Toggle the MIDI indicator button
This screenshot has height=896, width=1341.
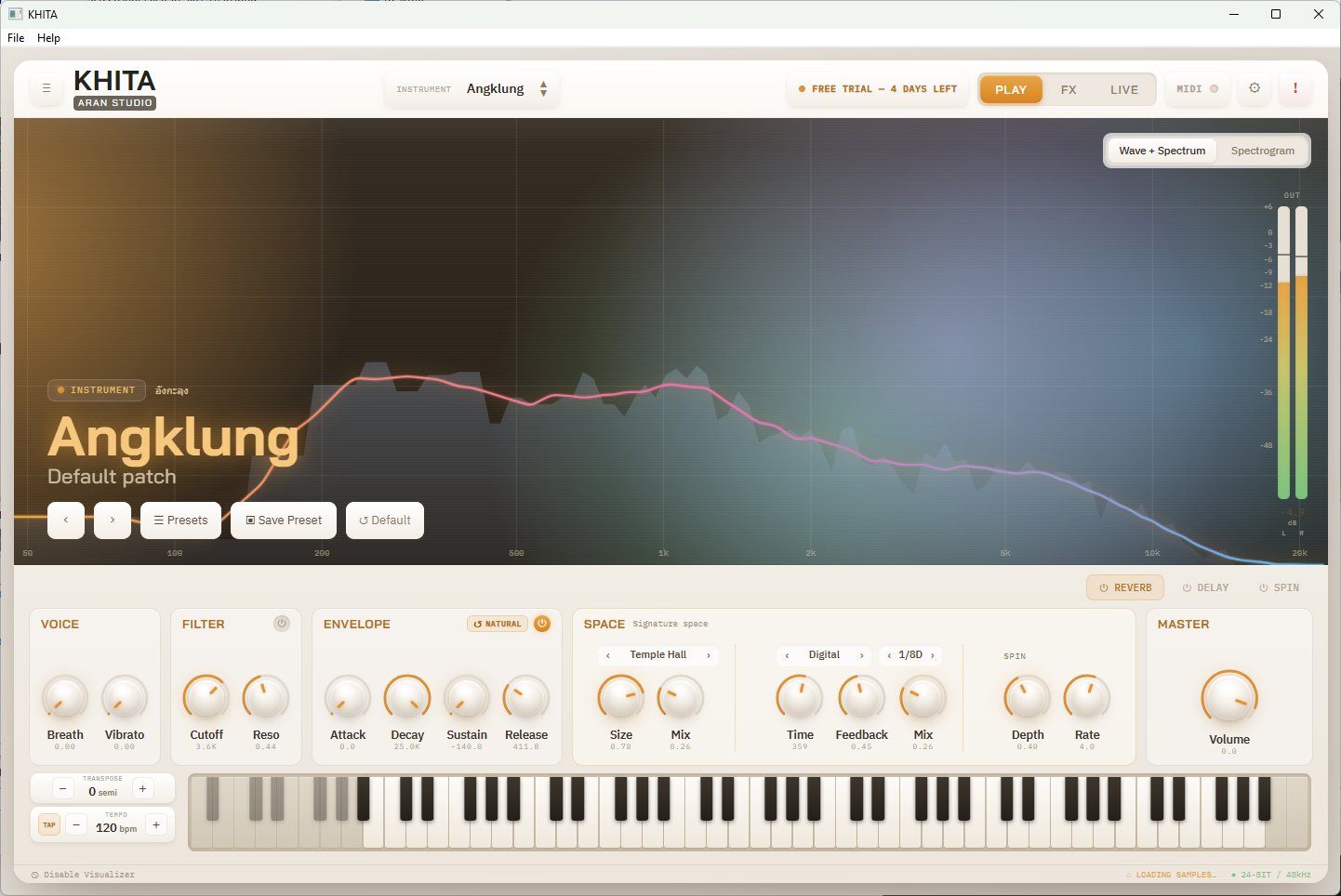1197,89
